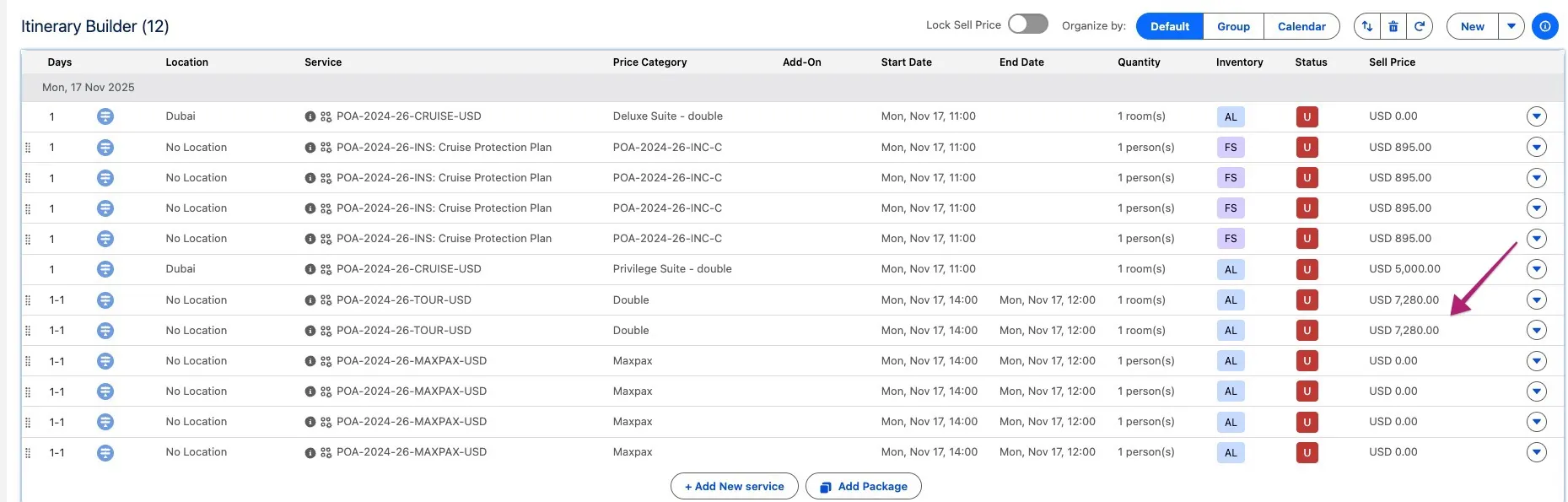Click the Sell Price column header

(x=1392, y=62)
